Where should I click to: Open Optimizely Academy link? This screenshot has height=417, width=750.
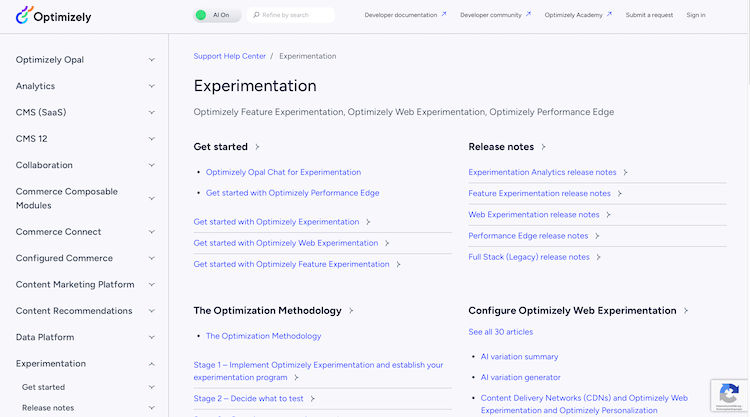click(574, 15)
